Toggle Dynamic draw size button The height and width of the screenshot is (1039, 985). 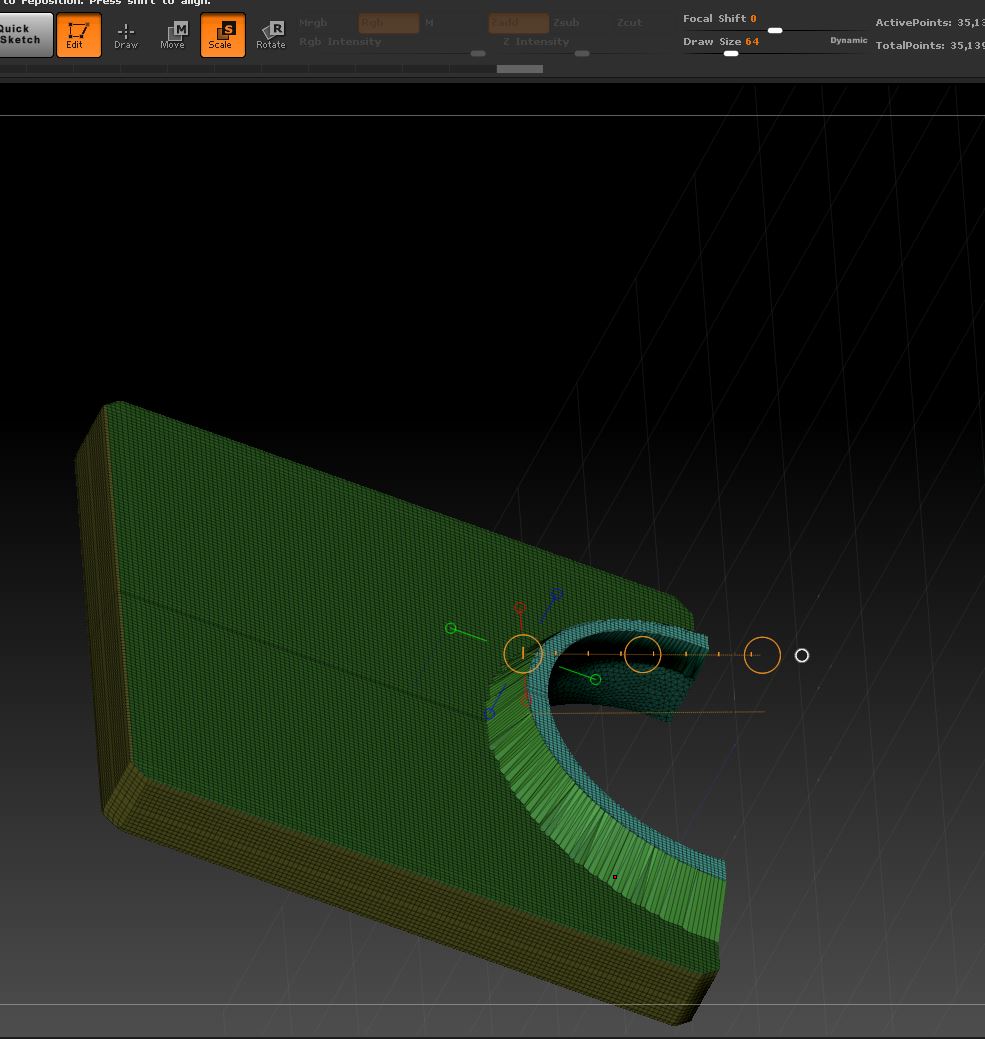coord(848,41)
